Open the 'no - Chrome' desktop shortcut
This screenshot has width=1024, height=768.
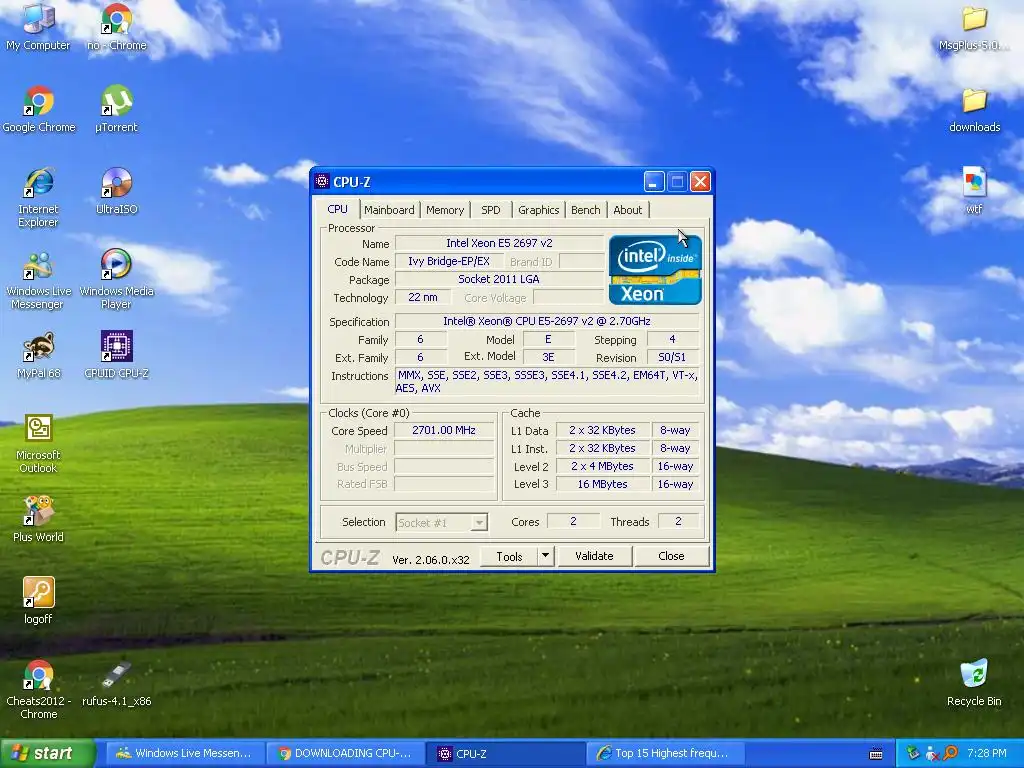pos(116,26)
